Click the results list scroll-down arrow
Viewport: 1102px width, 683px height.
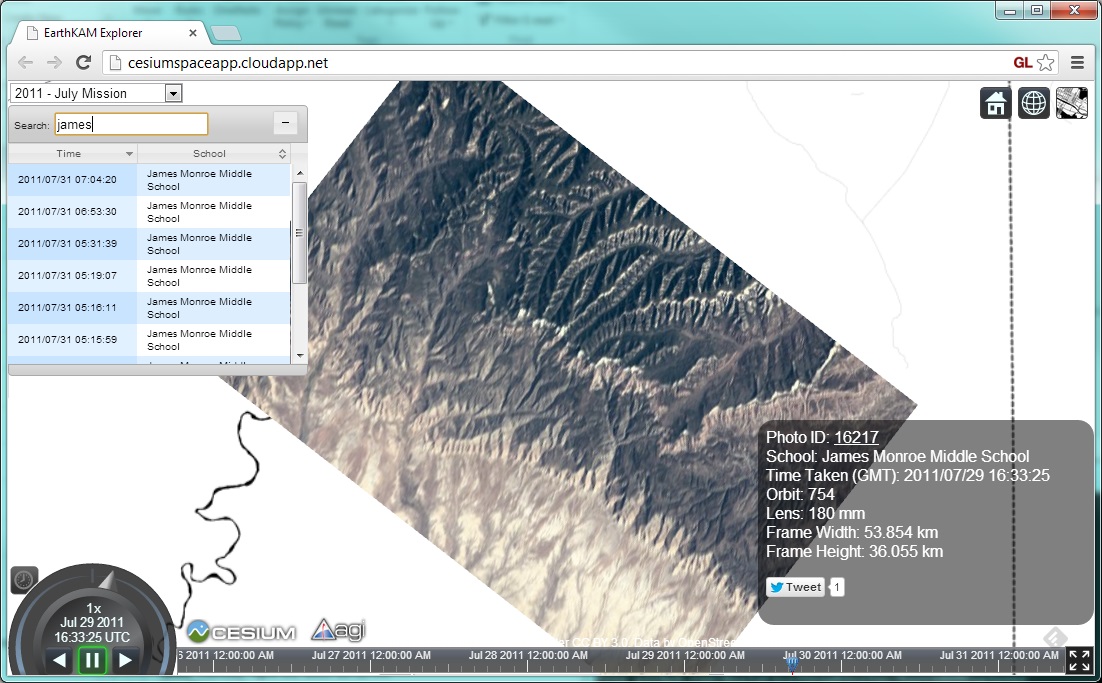tap(299, 356)
